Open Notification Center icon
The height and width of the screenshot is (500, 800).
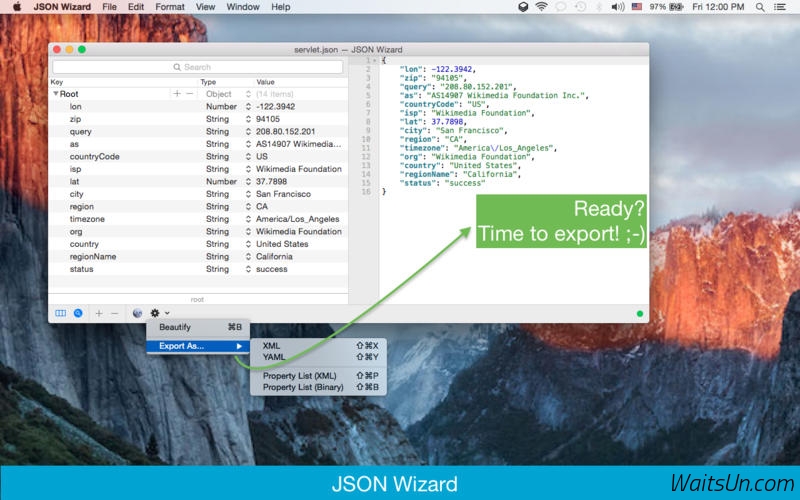[x=780, y=7]
